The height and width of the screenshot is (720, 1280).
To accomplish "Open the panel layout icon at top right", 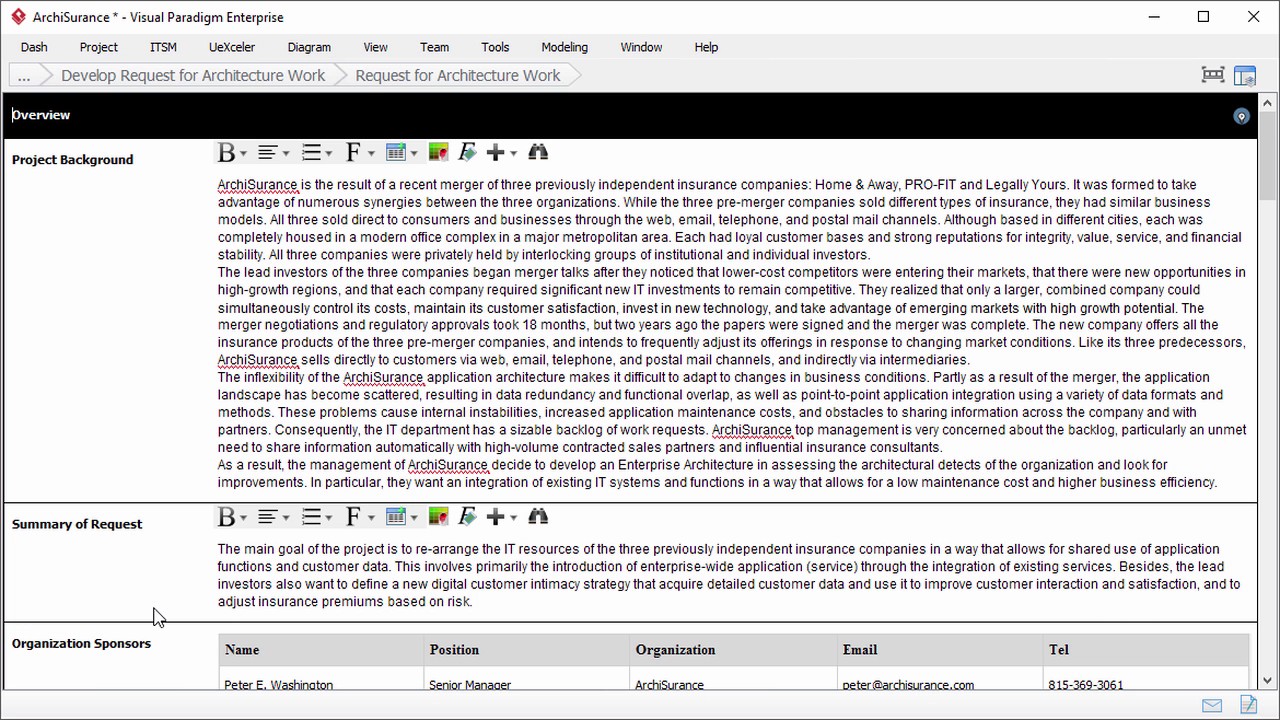I will pos(1245,76).
